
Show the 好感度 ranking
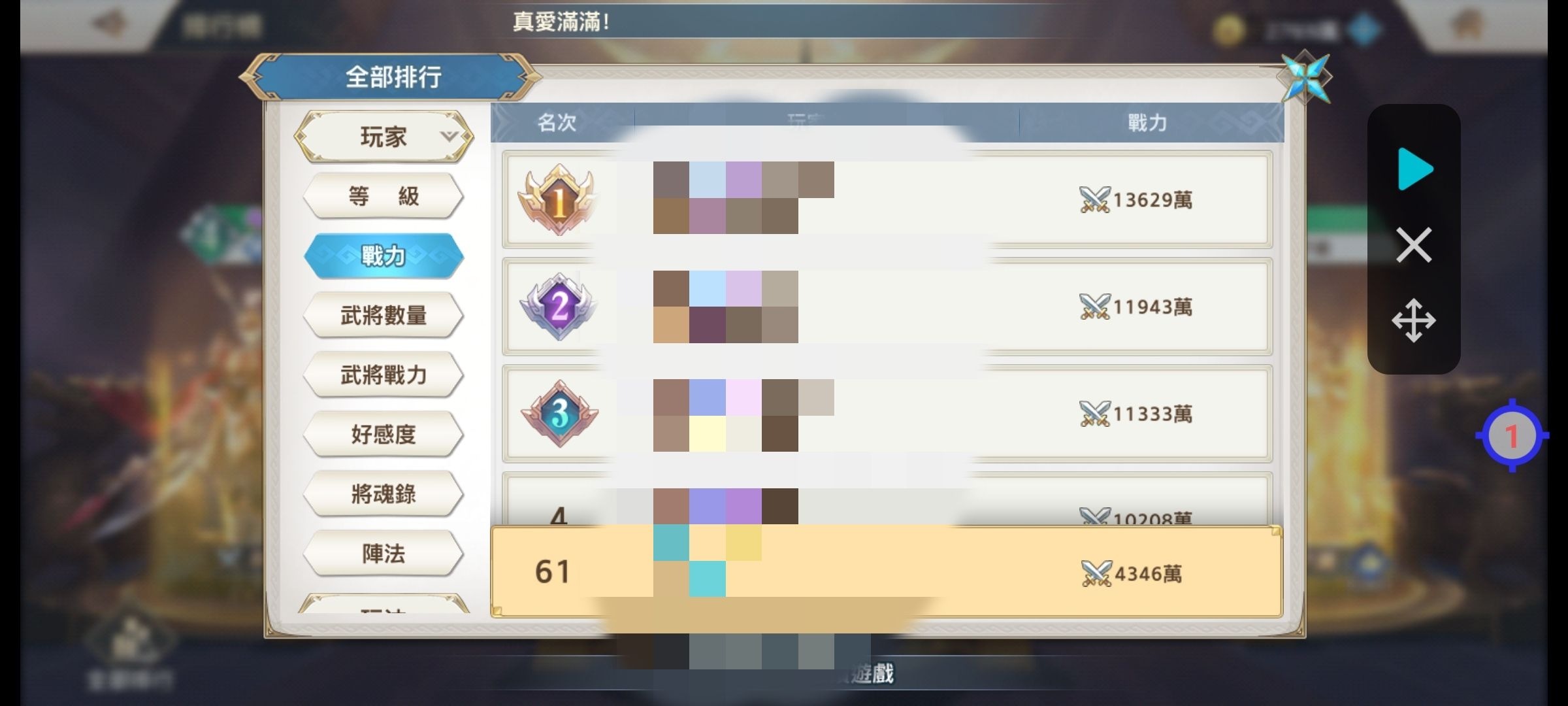tap(384, 434)
